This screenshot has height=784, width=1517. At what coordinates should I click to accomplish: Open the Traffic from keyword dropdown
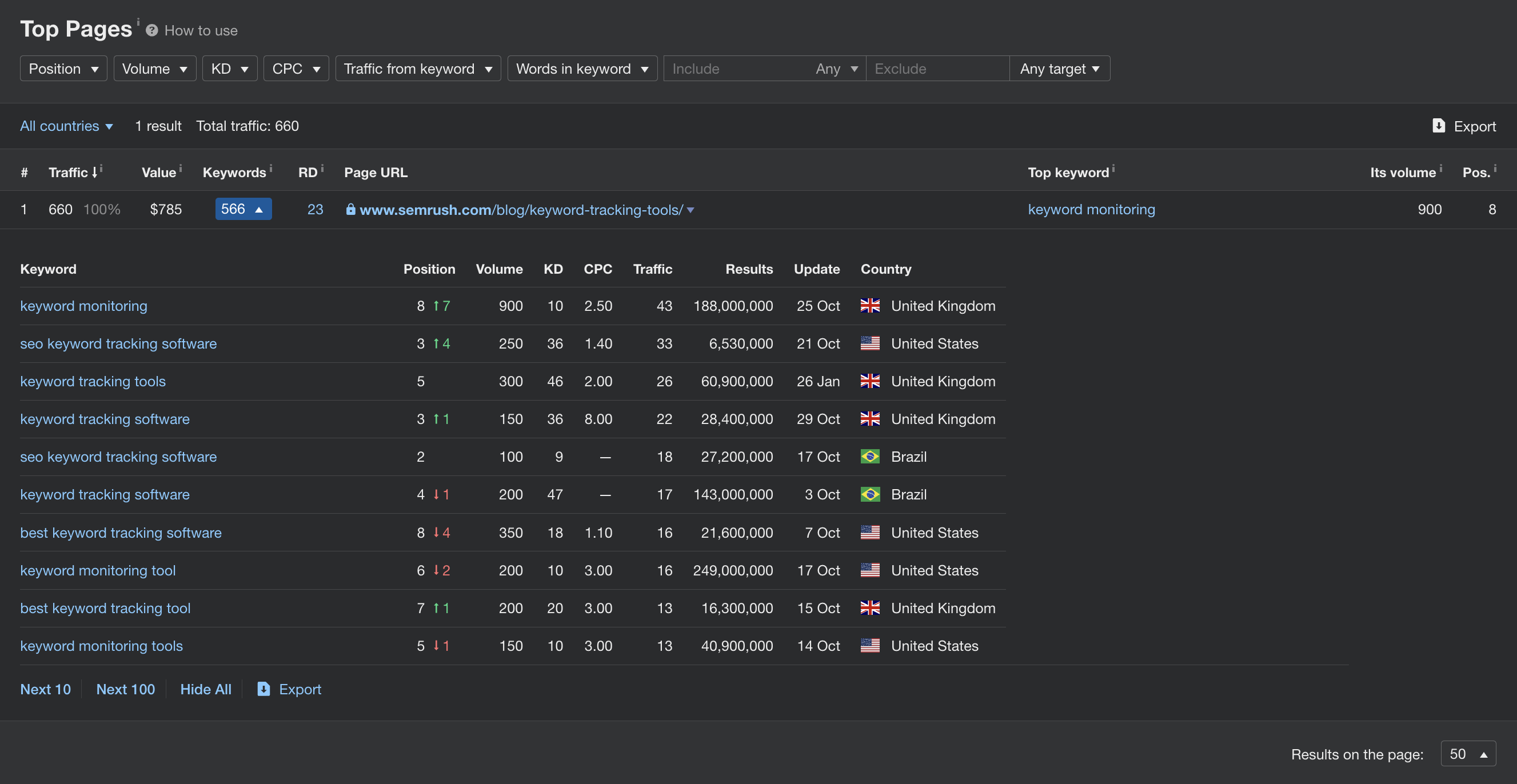pyautogui.click(x=418, y=68)
